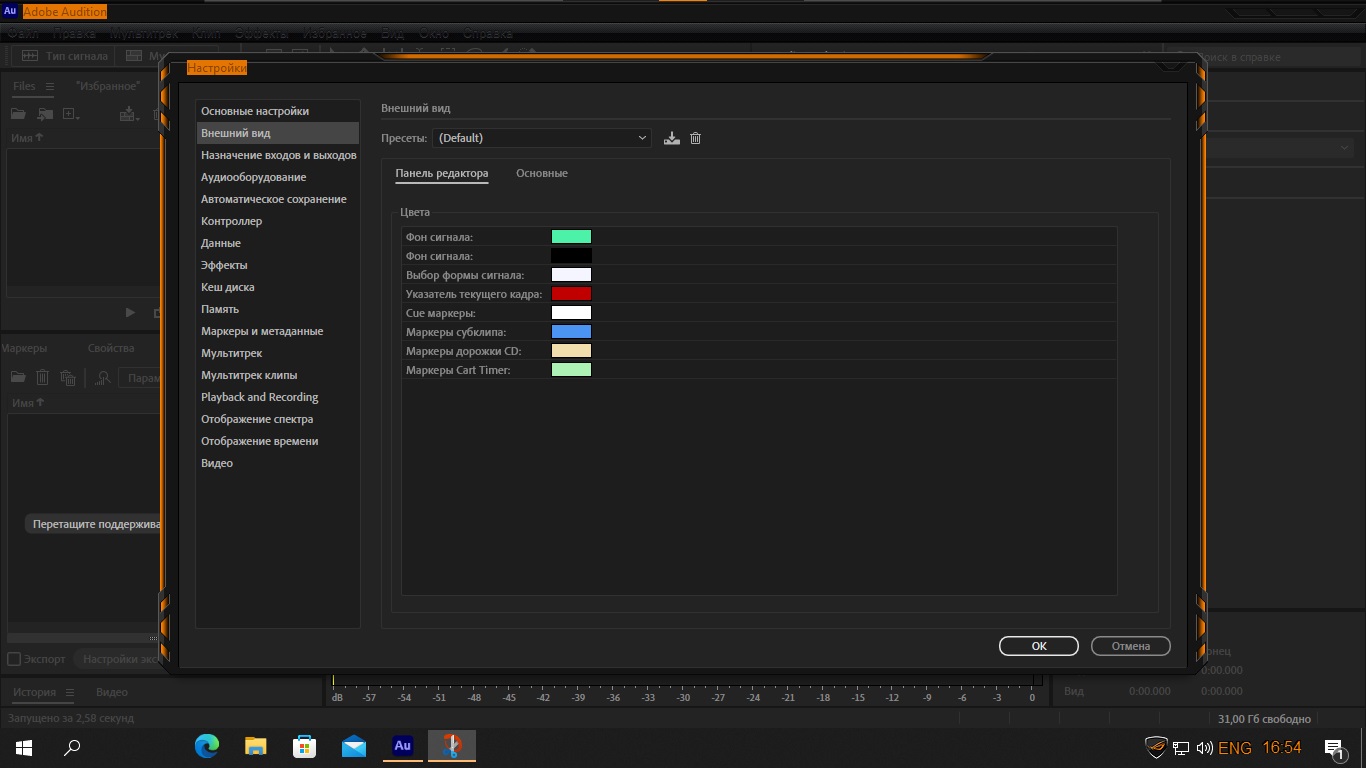Click the import file icon in Files panel
Screen dimensions: 1366x768
[44, 114]
